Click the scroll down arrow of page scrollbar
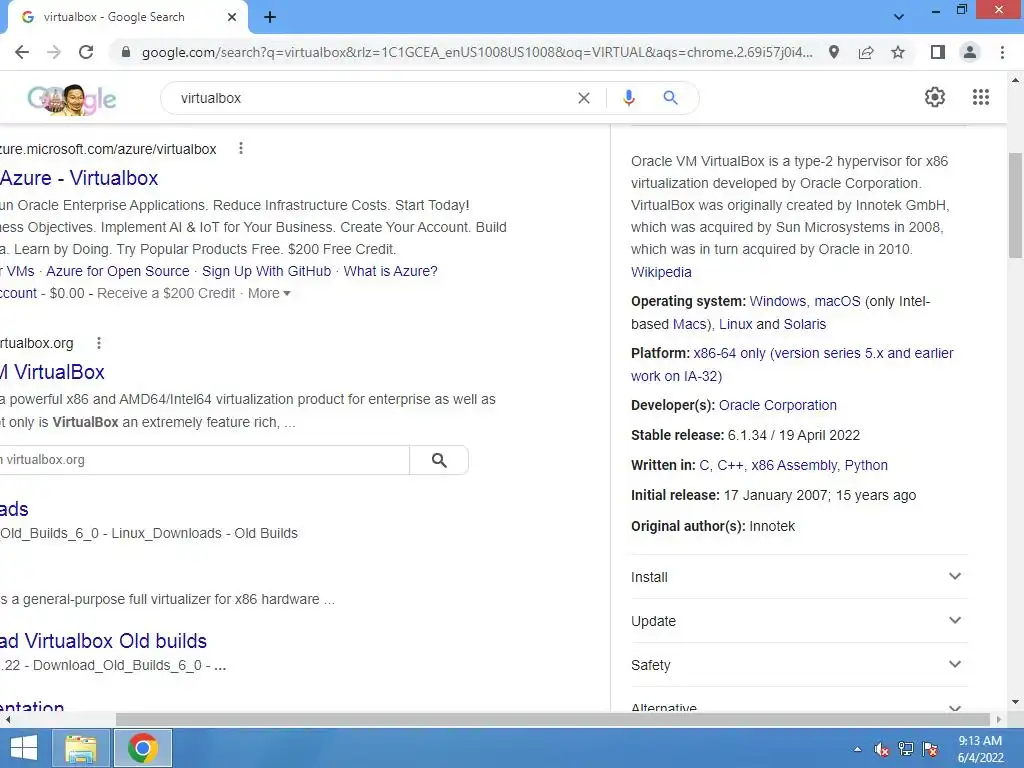The width and height of the screenshot is (1024, 768). click(1015, 702)
